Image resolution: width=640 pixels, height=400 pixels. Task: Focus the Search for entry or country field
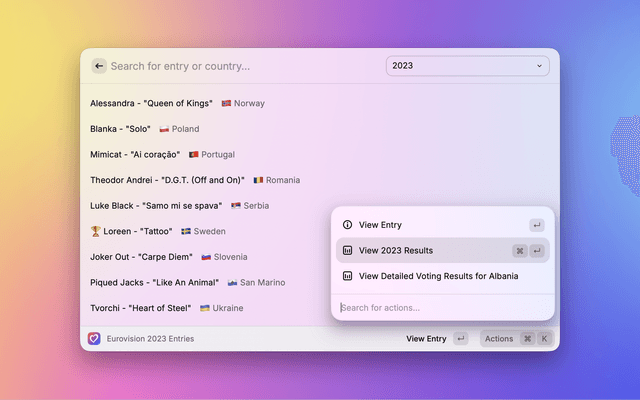[240, 66]
